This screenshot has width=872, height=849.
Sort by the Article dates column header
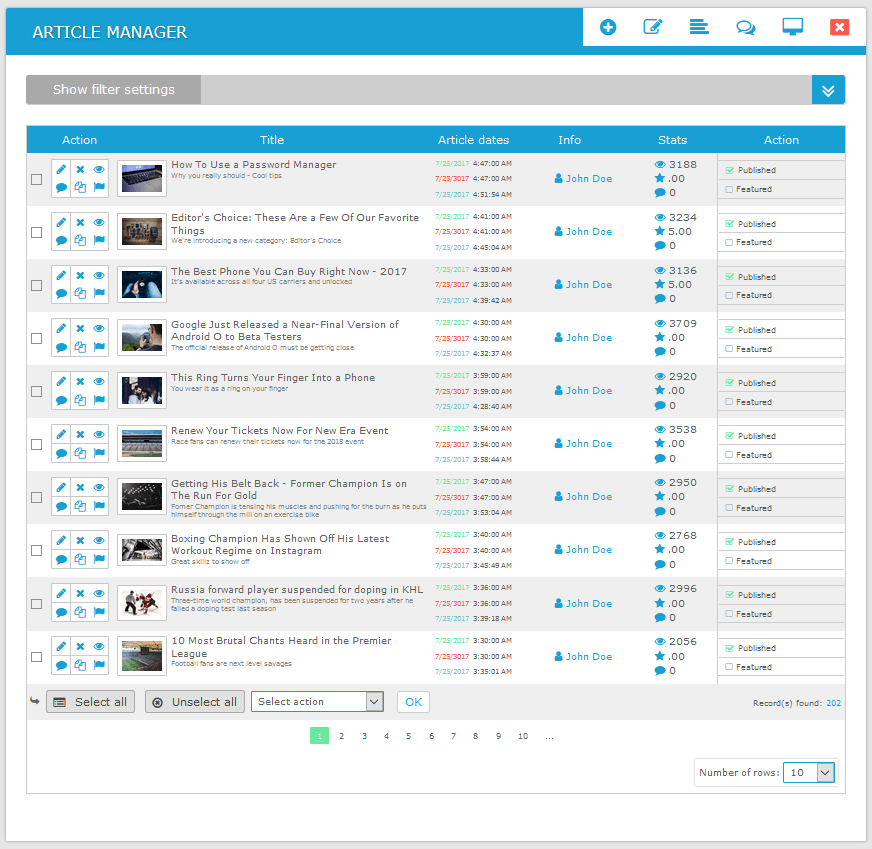(473, 140)
